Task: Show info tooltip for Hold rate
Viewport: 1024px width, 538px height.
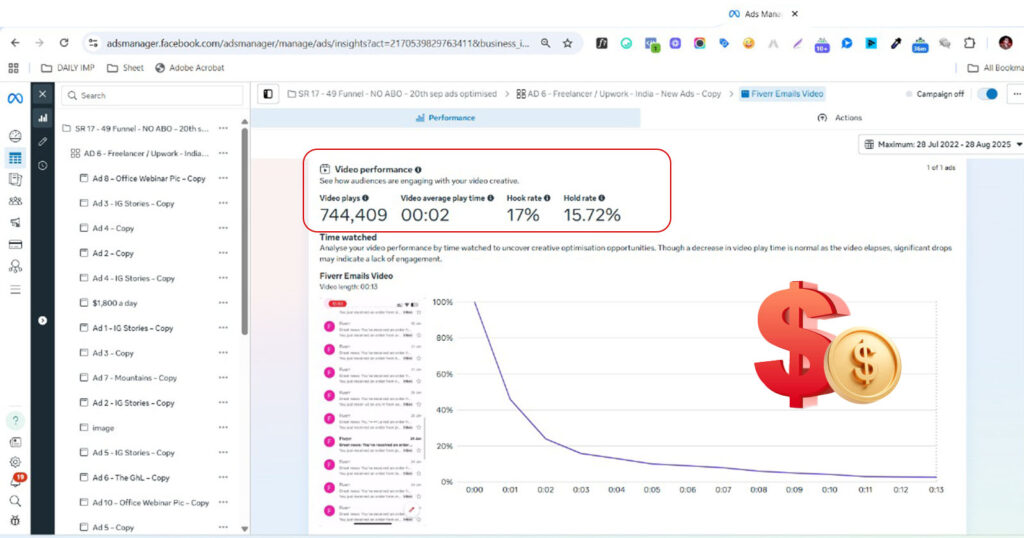Action: (601, 198)
